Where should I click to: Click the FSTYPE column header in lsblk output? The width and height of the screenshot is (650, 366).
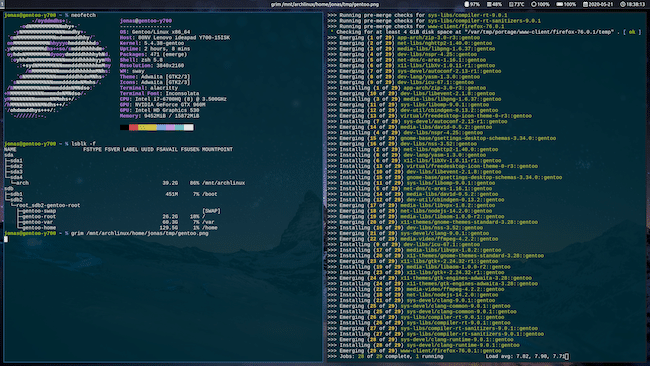92,149
